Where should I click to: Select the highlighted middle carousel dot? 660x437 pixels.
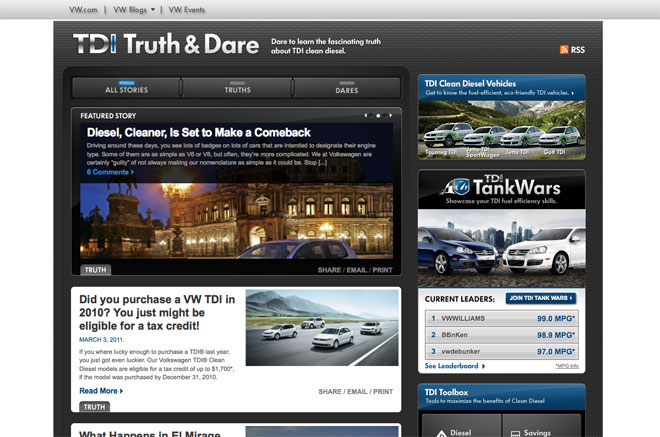pyautogui.click(x=378, y=115)
